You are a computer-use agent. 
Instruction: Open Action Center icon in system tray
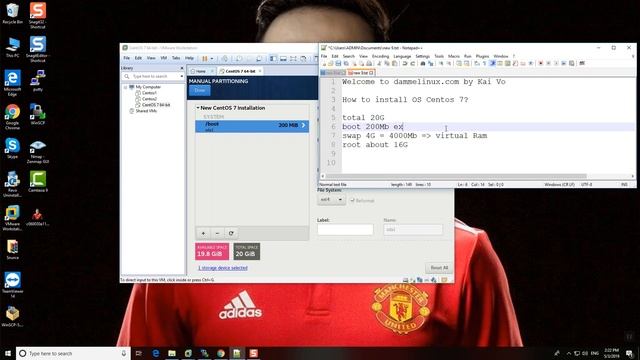tap(630, 353)
